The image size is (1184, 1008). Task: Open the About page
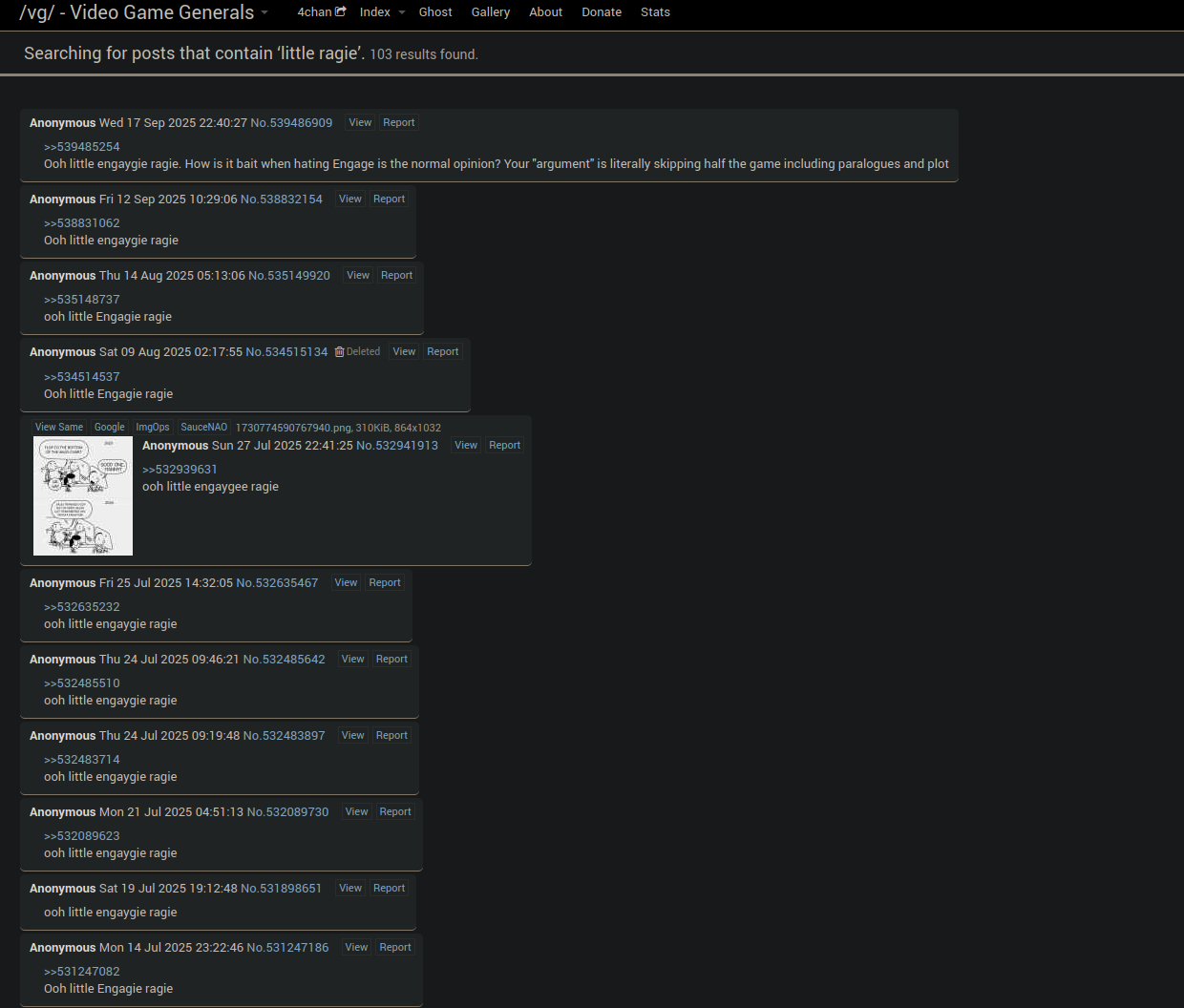point(546,12)
